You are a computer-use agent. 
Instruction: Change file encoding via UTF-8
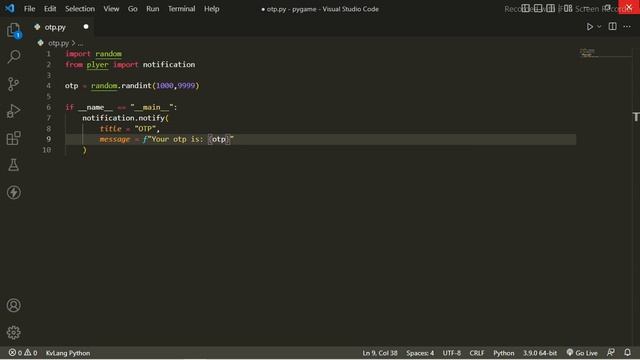click(451, 353)
